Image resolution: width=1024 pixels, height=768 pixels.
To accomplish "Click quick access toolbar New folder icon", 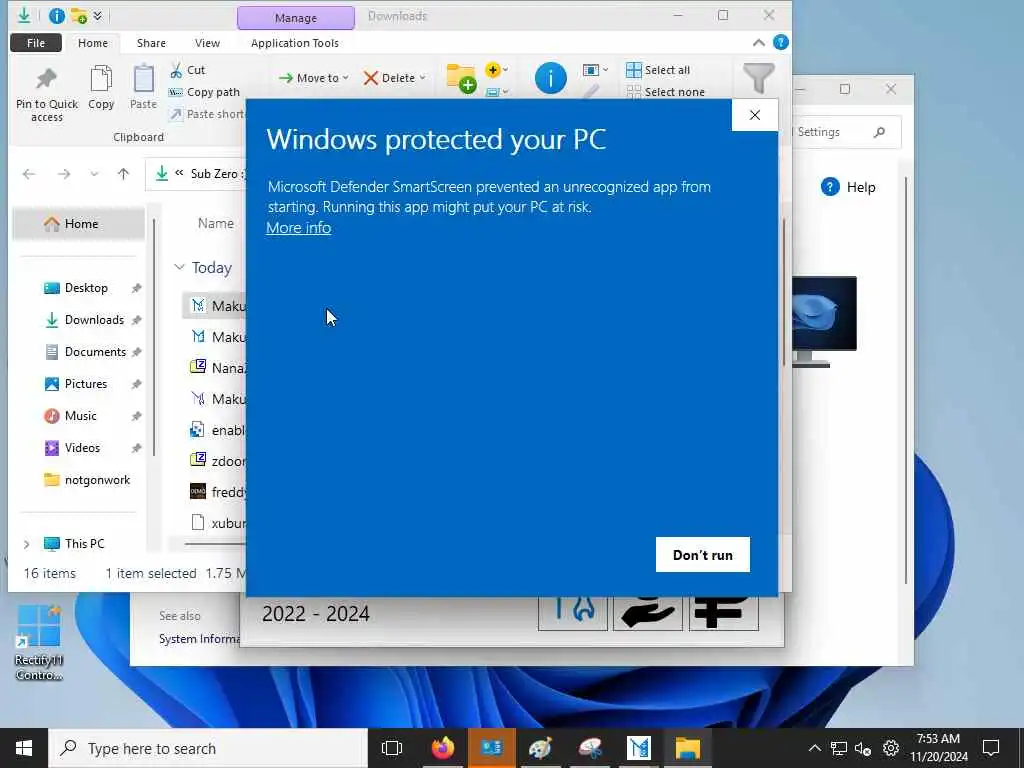I will (x=79, y=16).
